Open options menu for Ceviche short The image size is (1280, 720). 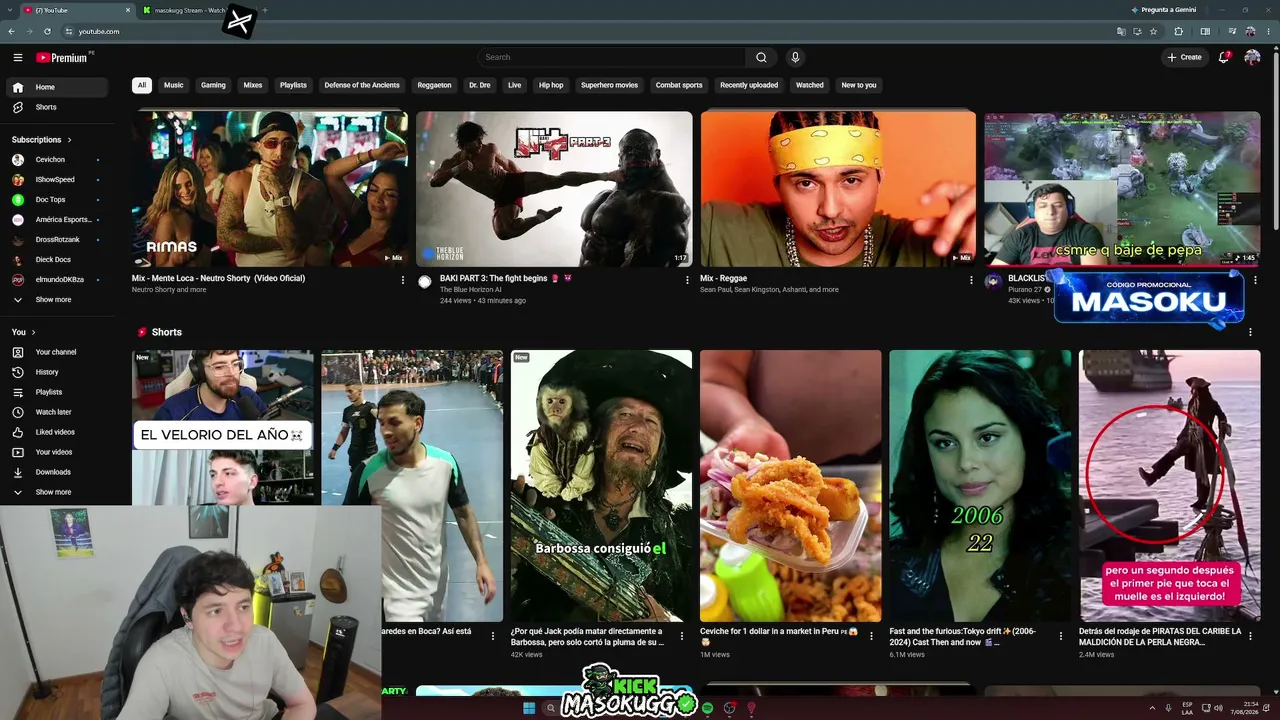871,635
